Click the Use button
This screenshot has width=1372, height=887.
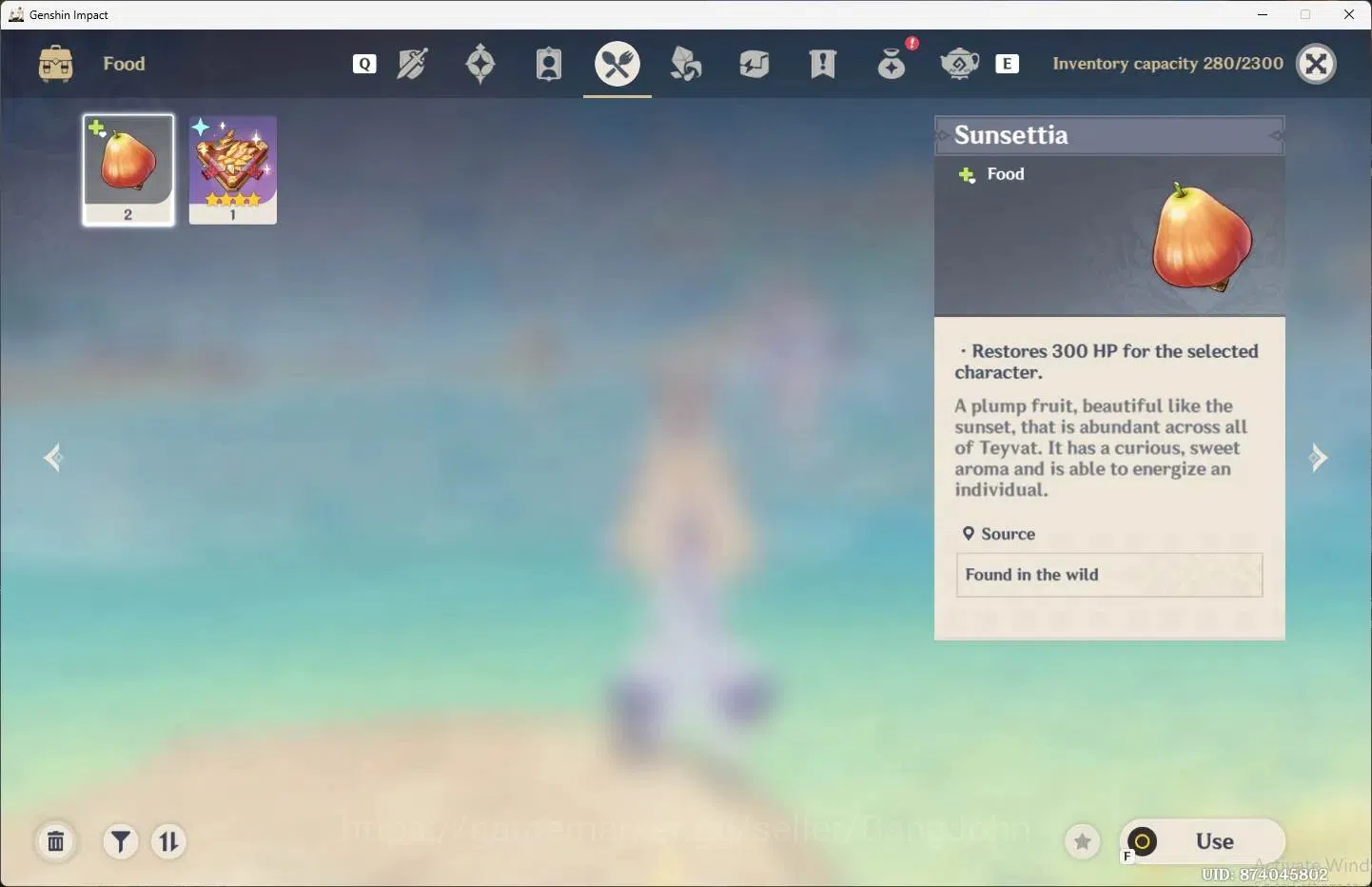coord(1203,841)
